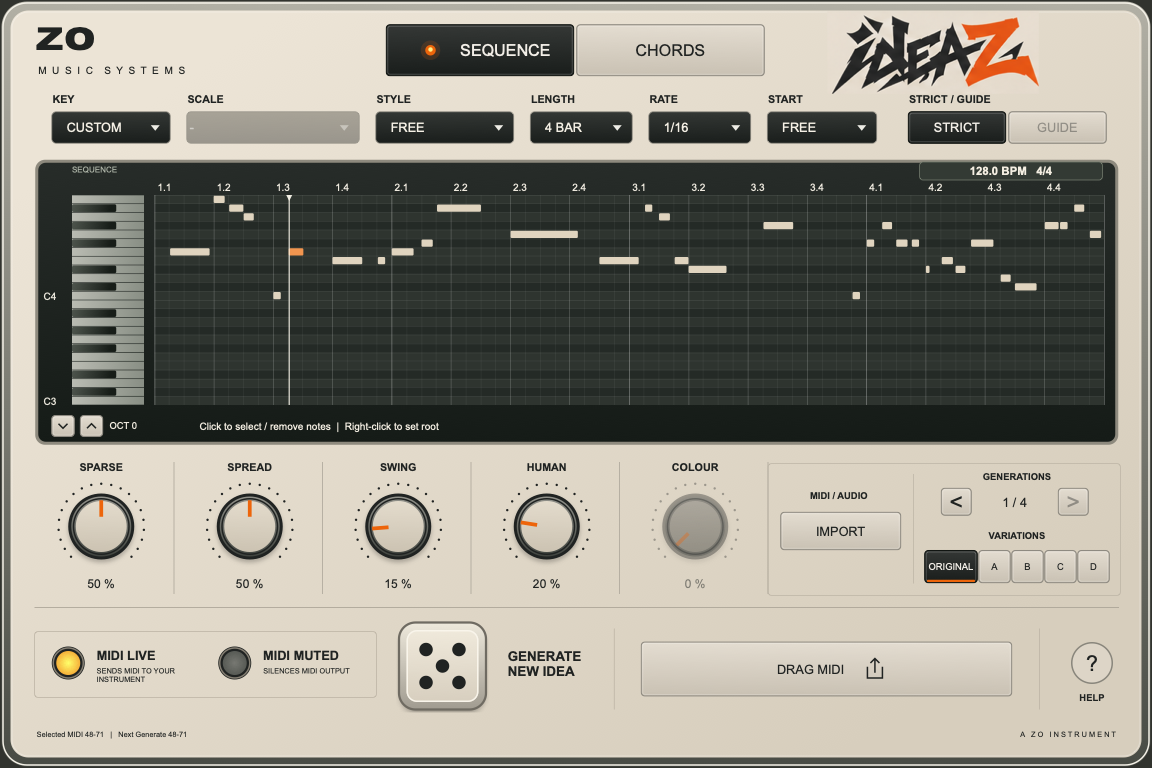Viewport: 1152px width, 768px height.
Task: Click the greyed-out COLOUR knob
Action: coord(694,526)
